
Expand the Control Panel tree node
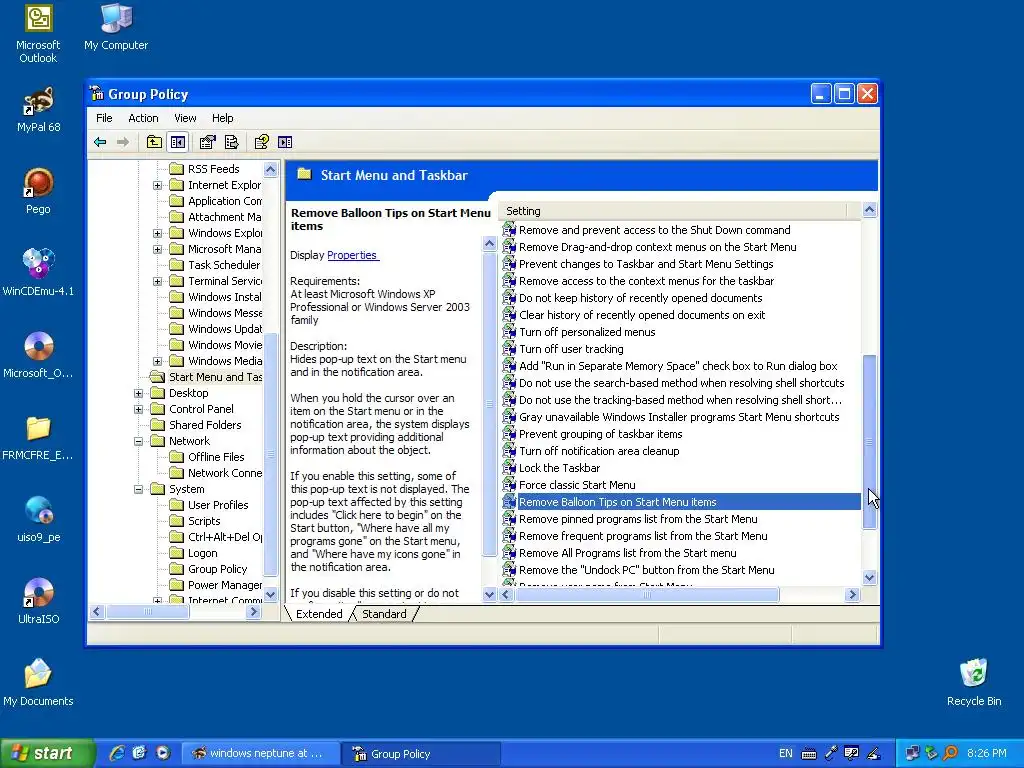tap(138, 409)
